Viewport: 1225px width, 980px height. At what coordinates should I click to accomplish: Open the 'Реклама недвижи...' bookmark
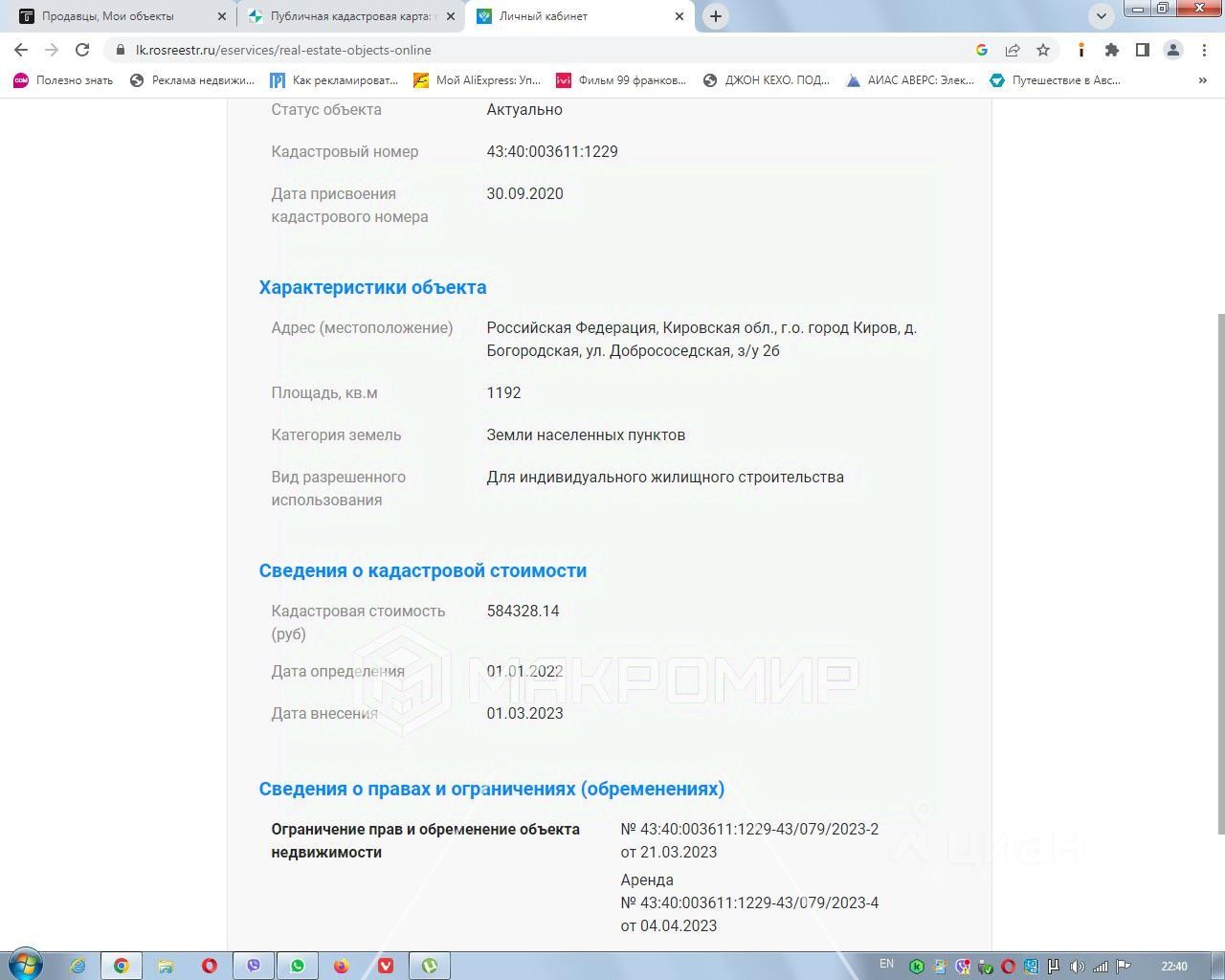pos(192,80)
